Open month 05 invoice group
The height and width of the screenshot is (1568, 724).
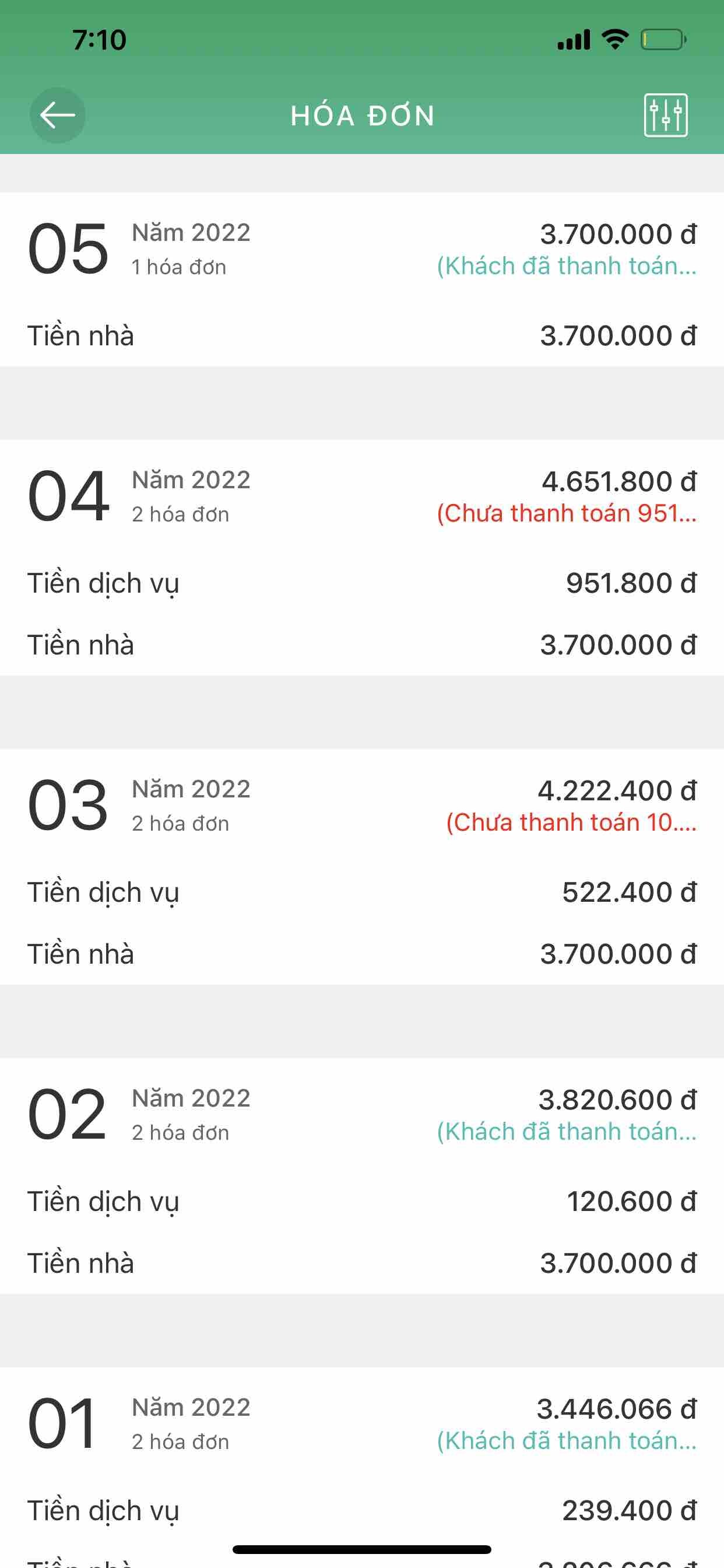coord(69,249)
